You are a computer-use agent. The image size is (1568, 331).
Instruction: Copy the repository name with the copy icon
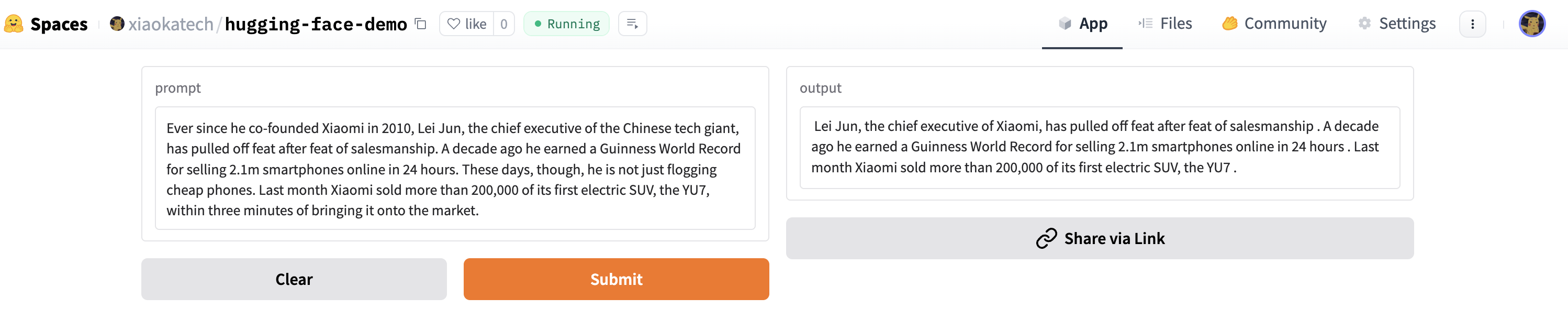421,24
